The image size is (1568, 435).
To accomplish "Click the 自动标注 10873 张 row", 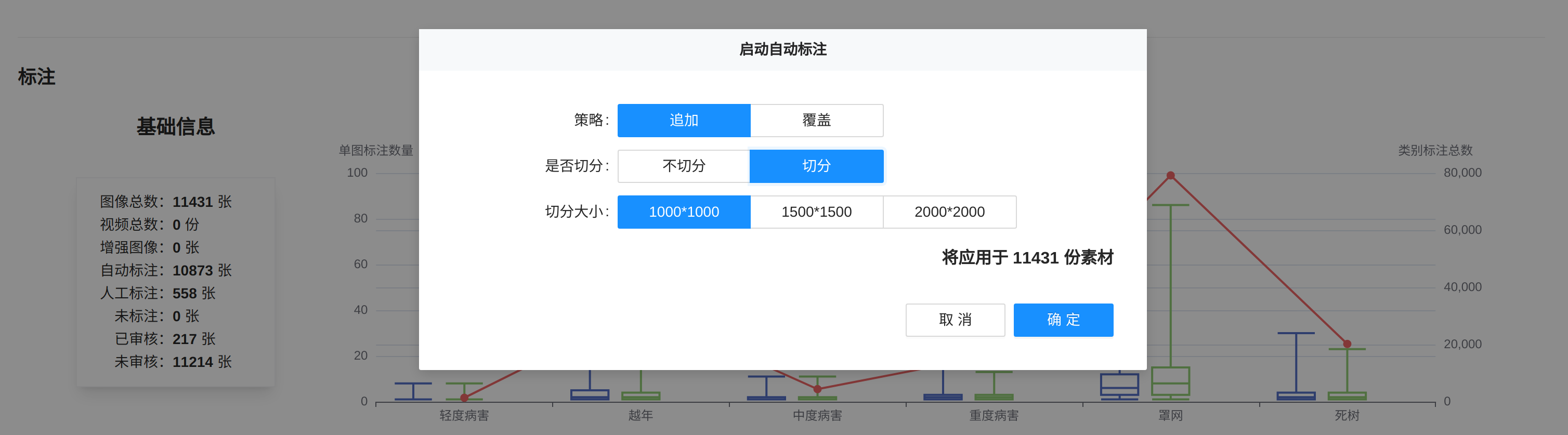I will tap(165, 270).
